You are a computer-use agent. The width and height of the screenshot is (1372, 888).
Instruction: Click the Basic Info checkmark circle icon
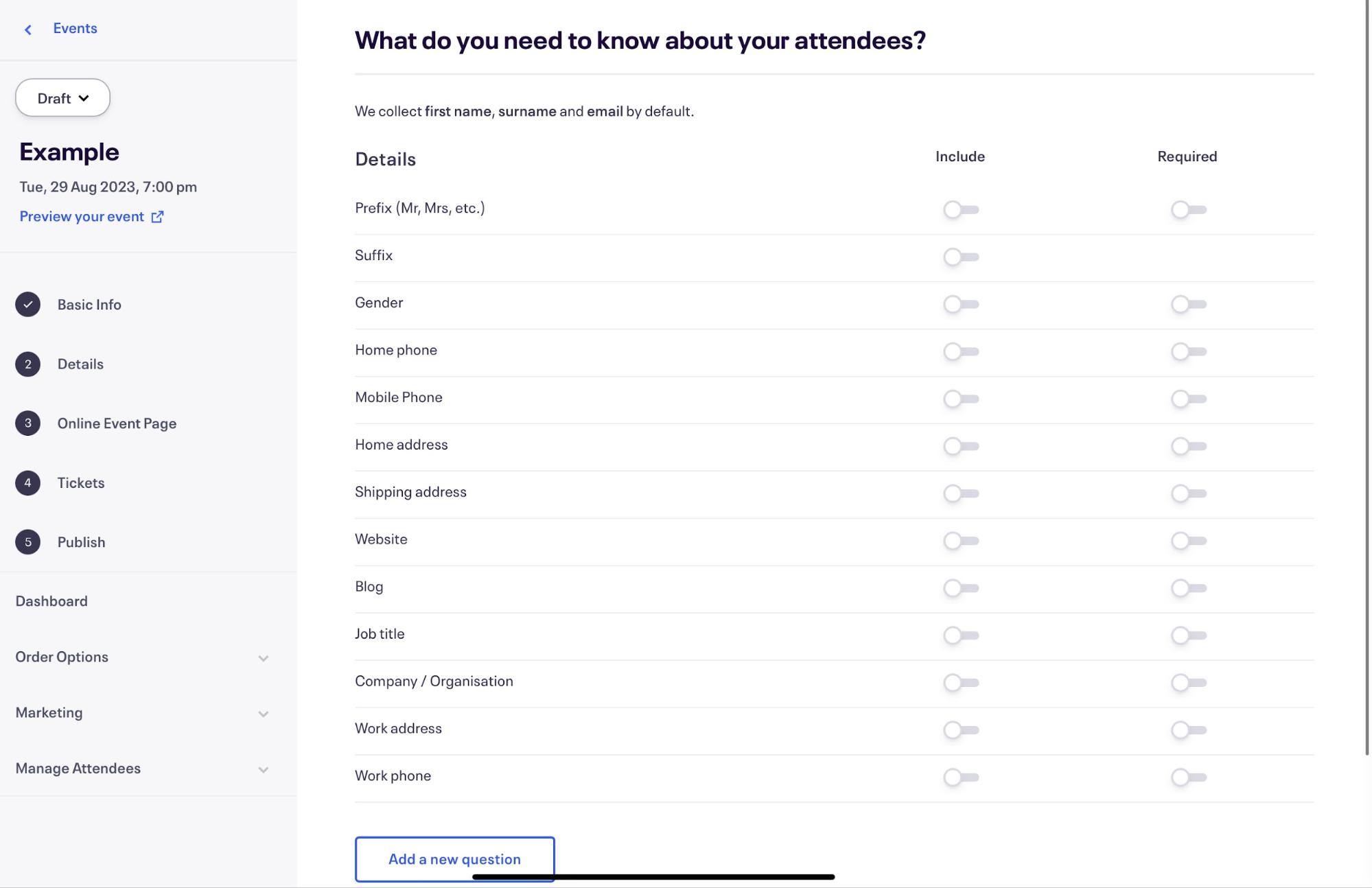28,305
